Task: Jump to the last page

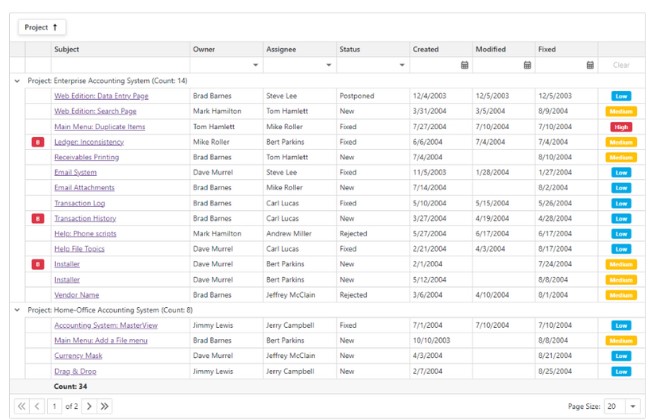Action: point(105,406)
